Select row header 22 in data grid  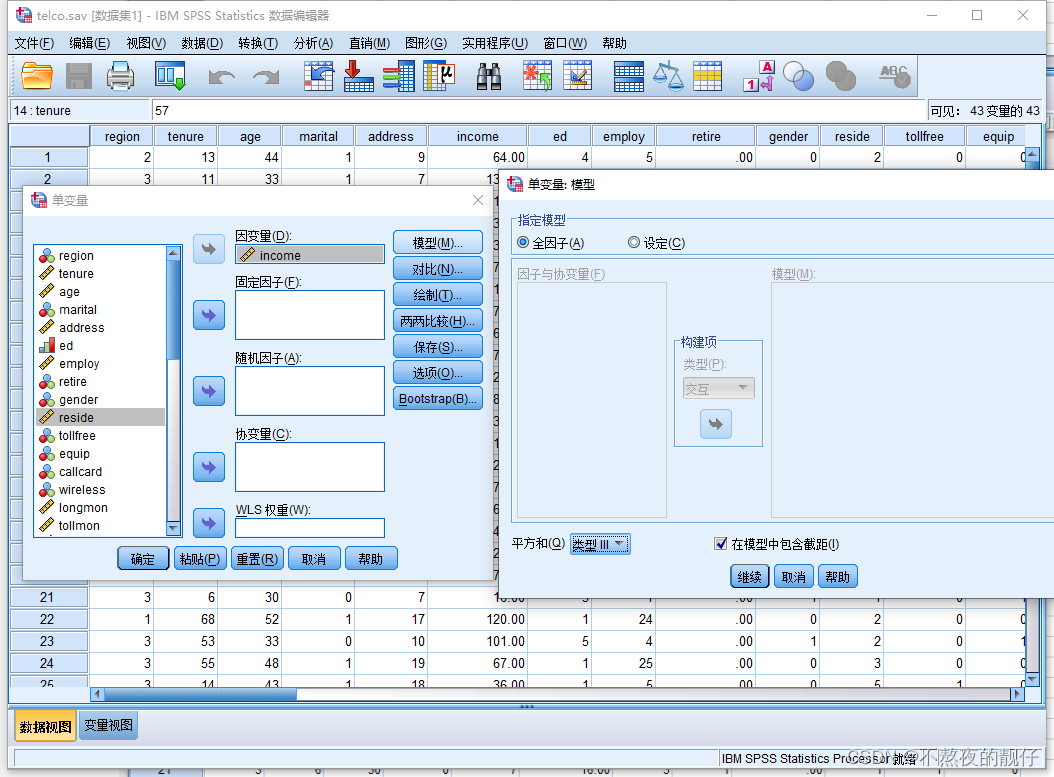click(47, 619)
